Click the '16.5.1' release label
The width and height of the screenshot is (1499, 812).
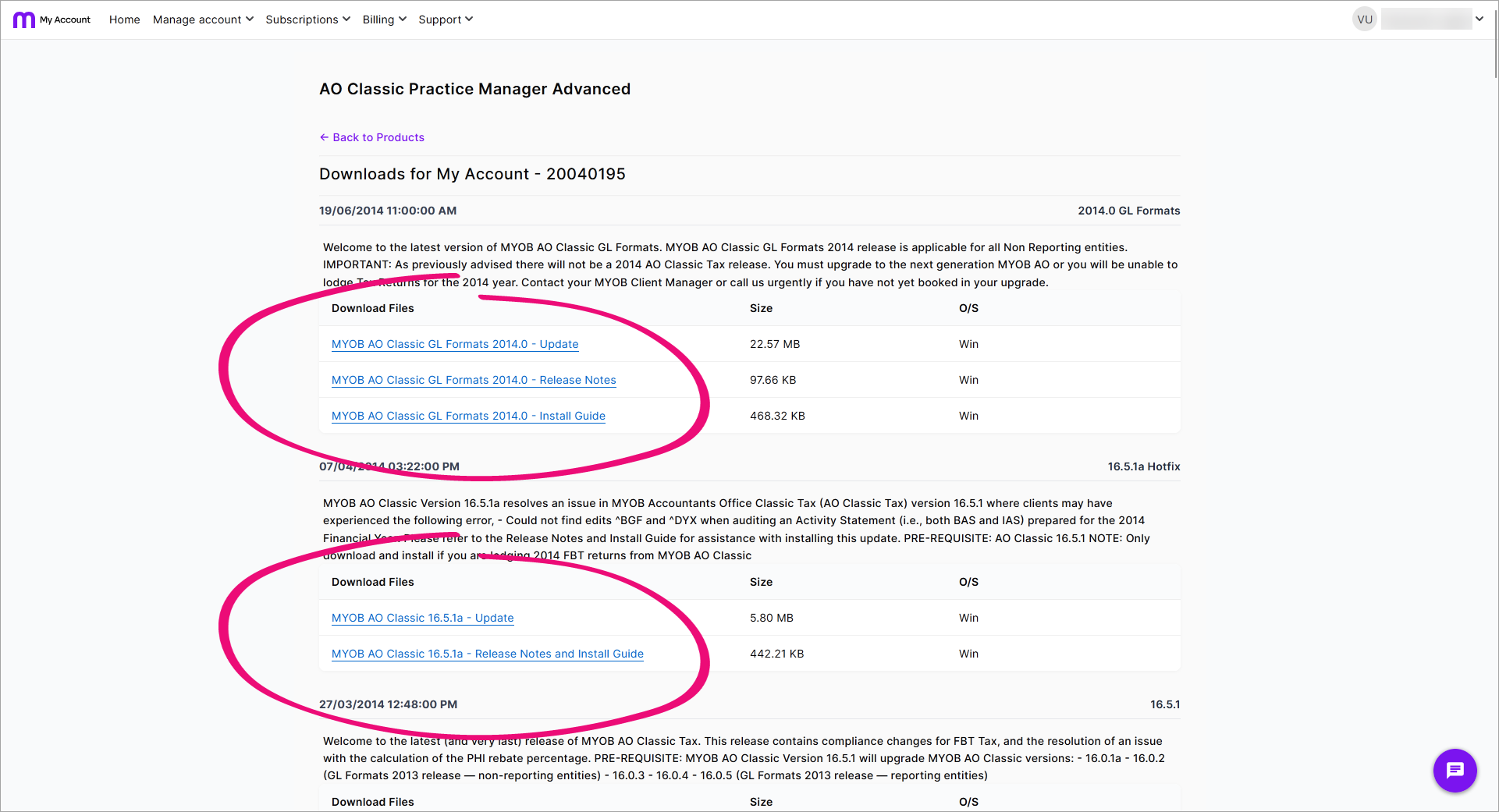1164,704
